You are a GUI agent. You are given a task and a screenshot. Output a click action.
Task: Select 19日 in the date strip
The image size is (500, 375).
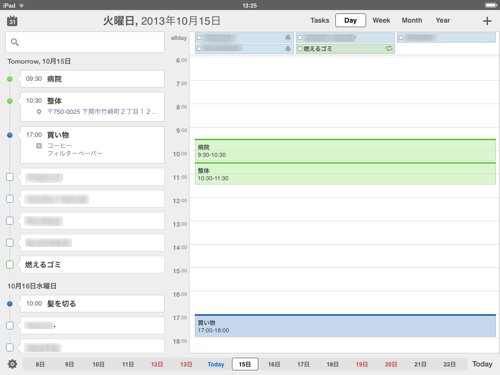362,364
